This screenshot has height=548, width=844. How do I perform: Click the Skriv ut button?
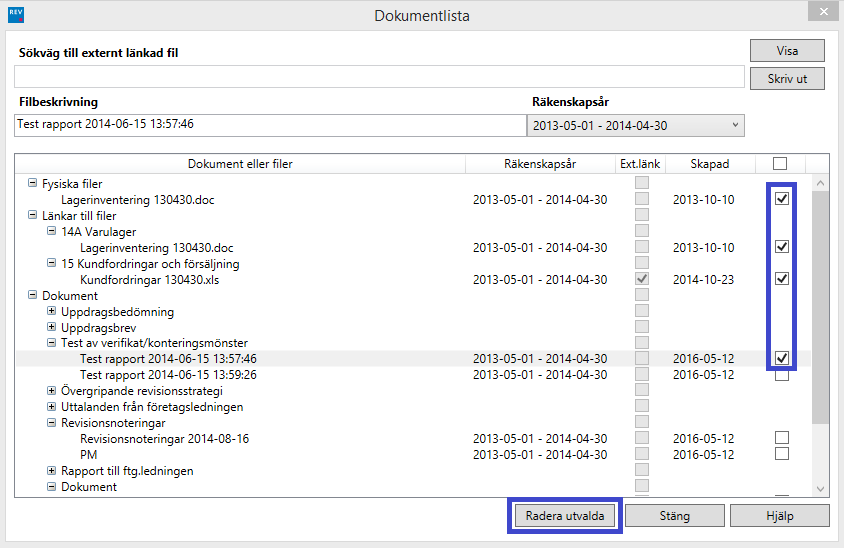pyautogui.click(x=787, y=79)
